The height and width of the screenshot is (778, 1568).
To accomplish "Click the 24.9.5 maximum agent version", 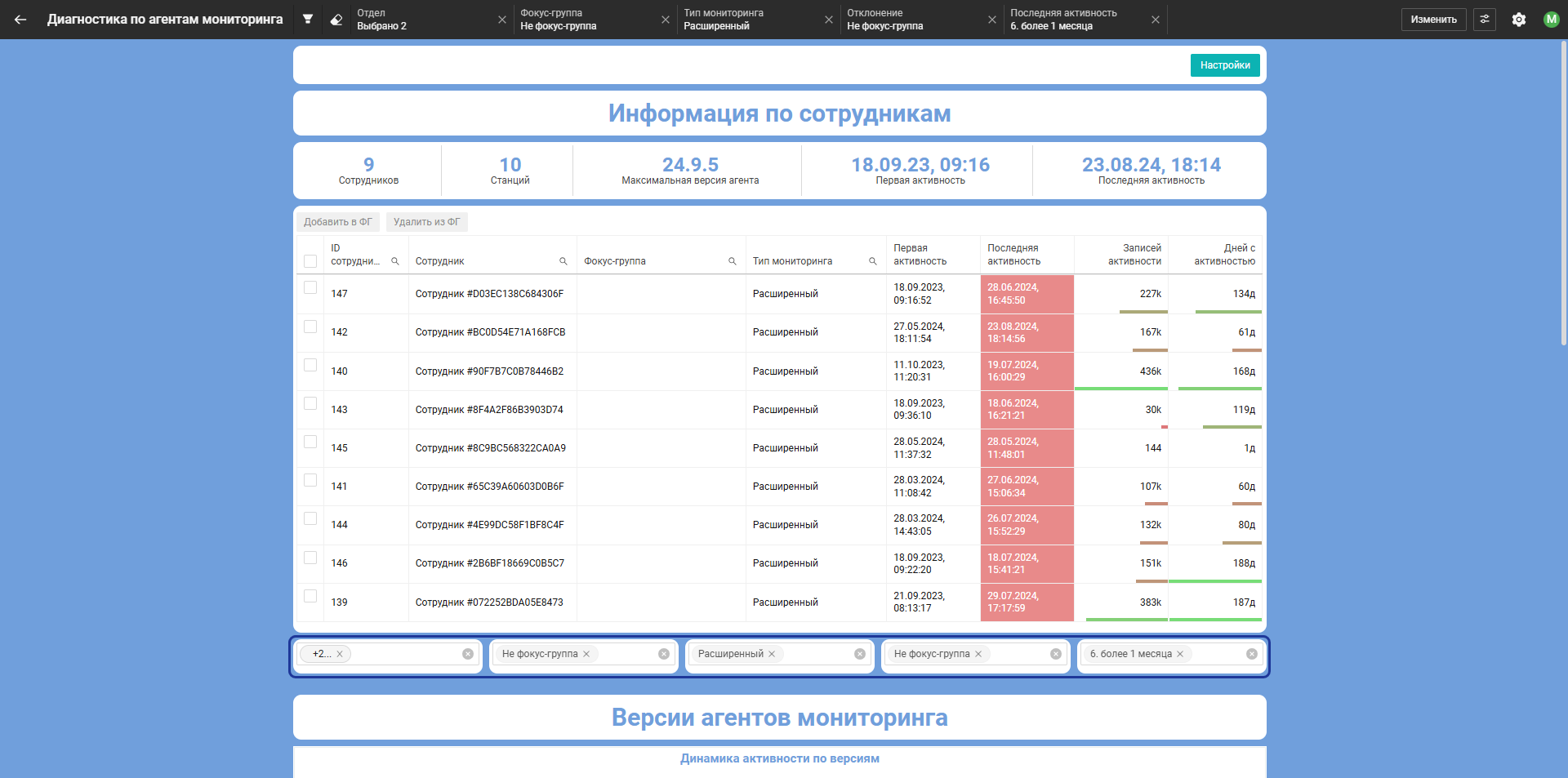I will [x=690, y=165].
